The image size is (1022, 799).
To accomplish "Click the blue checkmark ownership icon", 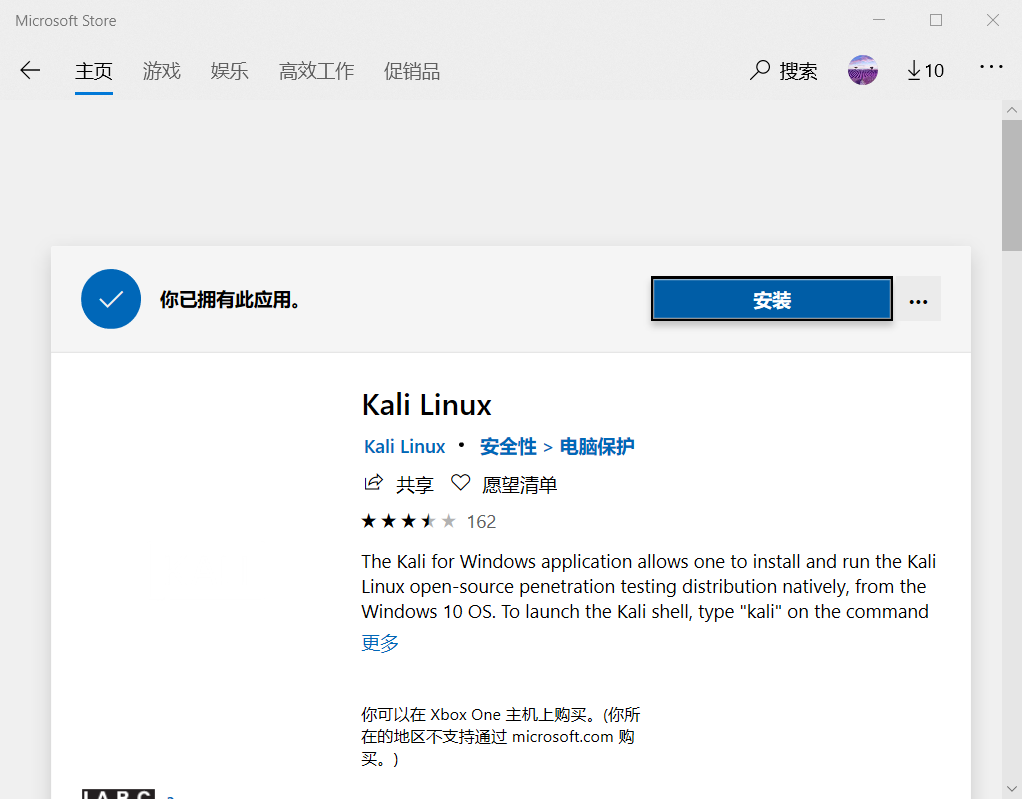I will (111, 299).
